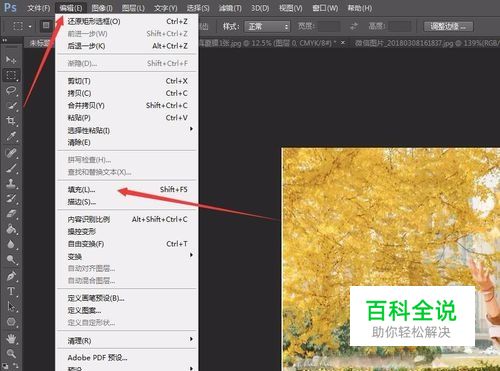
Task: Choose 操控变形 menu entry
Action: point(127,232)
